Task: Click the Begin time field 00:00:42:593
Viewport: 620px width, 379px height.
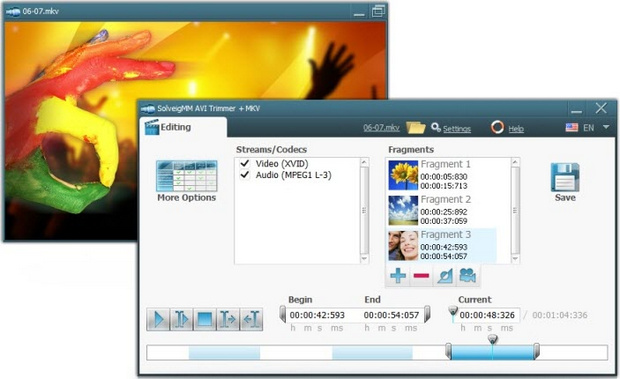Action: click(x=317, y=315)
